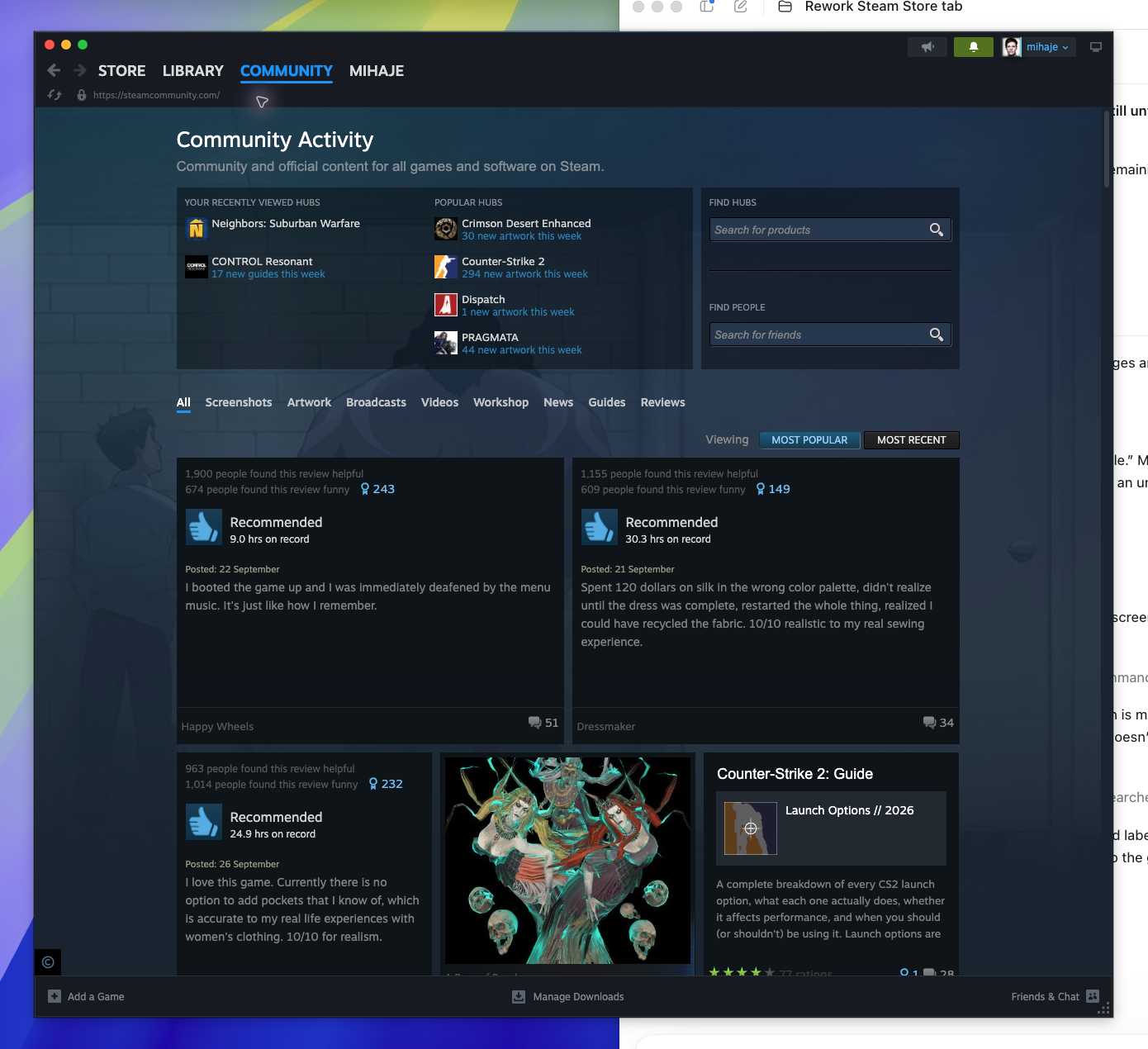Open the LIBRARY menu

click(193, 71)
